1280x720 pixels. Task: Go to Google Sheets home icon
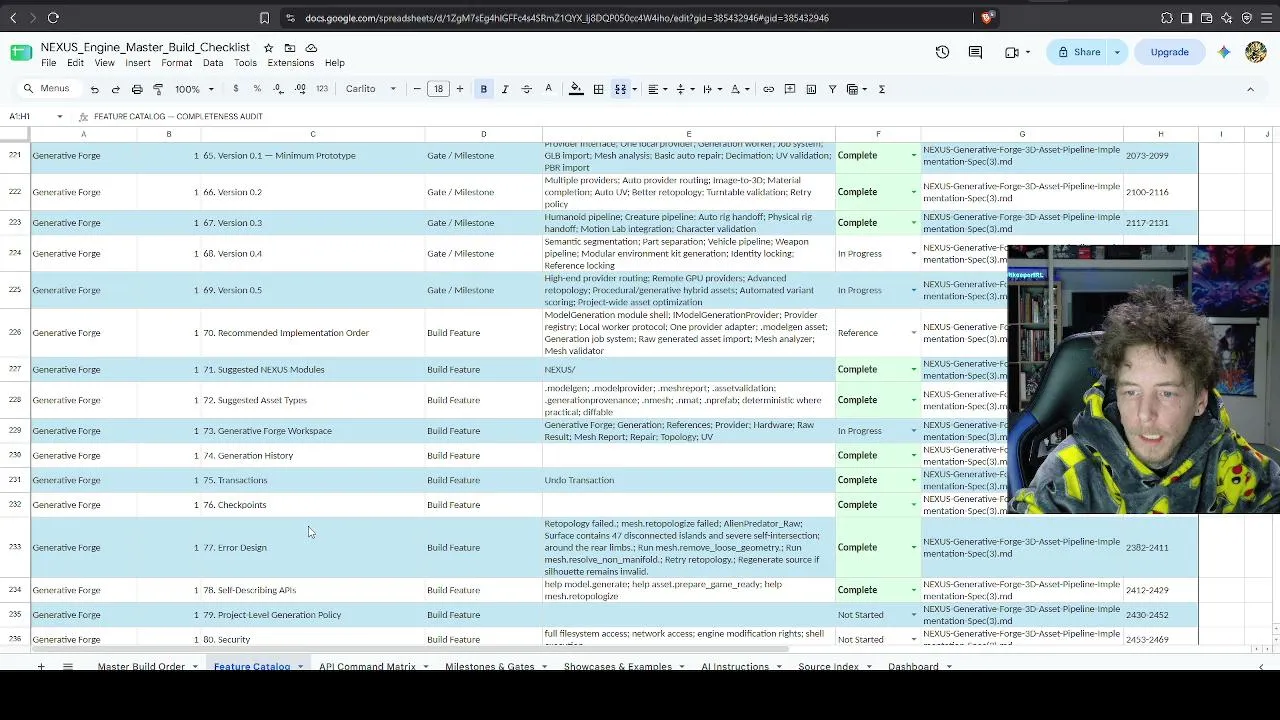click(x=21, y=53)
